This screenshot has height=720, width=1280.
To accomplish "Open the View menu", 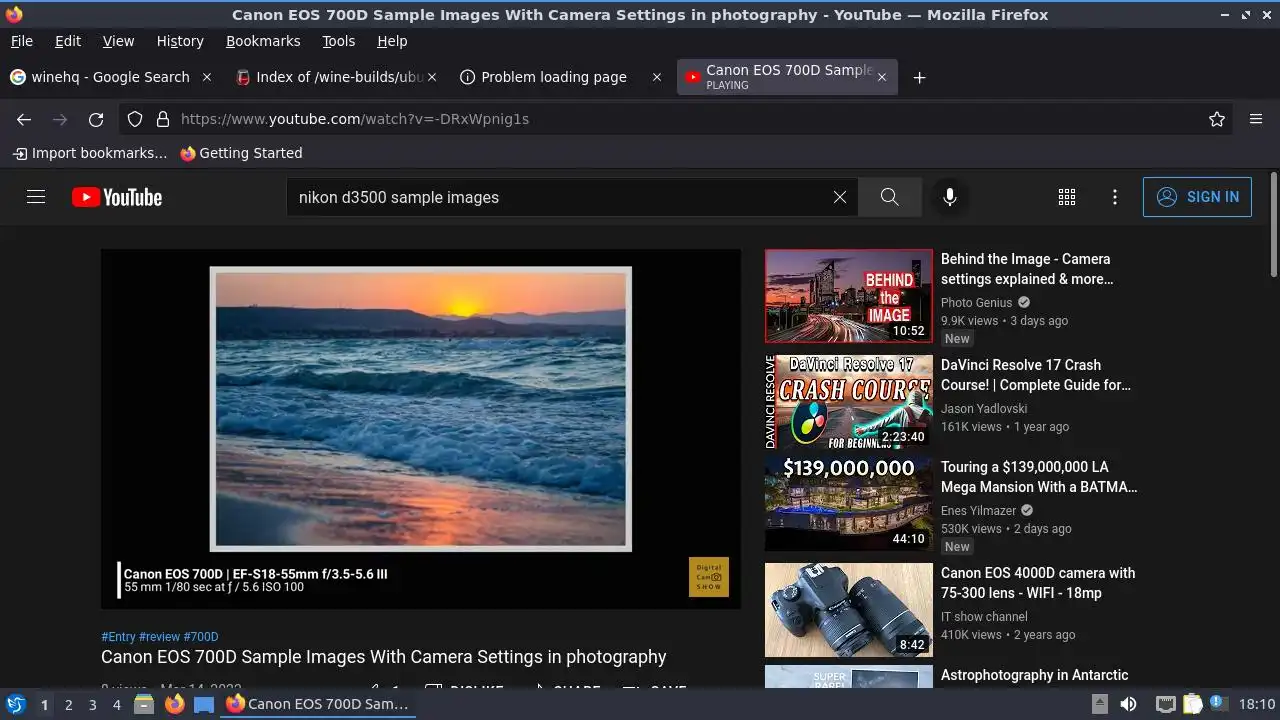I will pos(118,41).
